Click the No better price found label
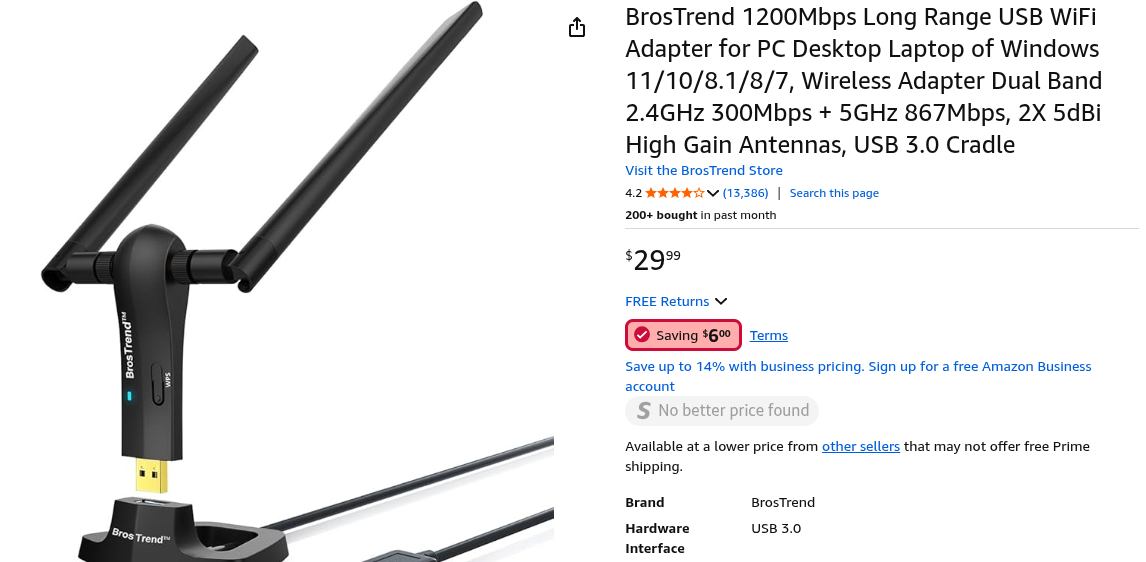 point(733,410)
